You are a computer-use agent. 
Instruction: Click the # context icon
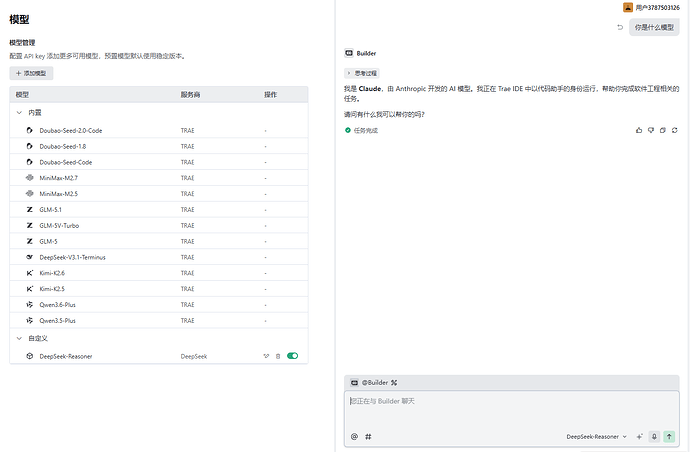pyautogui.click(x=368, y=437)
